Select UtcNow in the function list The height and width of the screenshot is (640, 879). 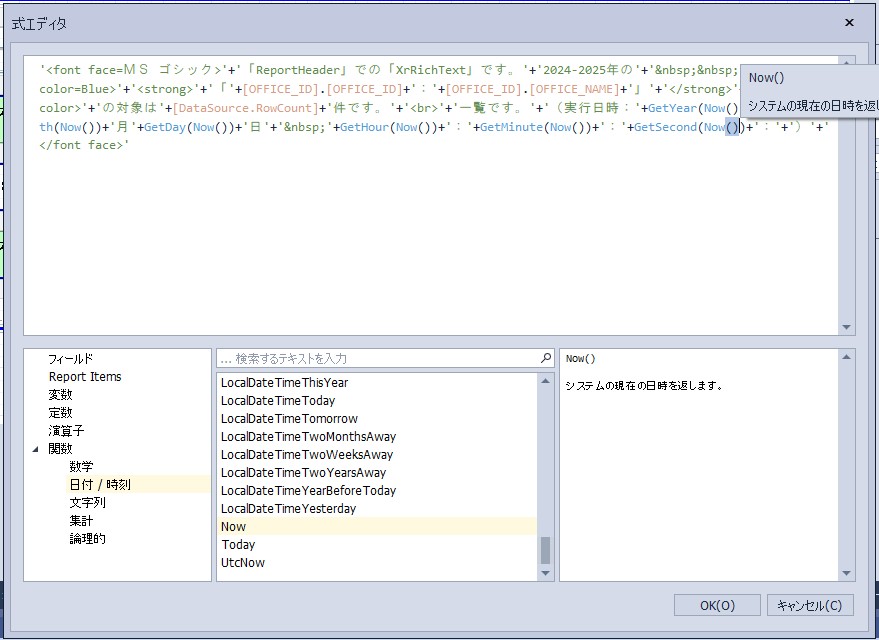tap(243, 563)
